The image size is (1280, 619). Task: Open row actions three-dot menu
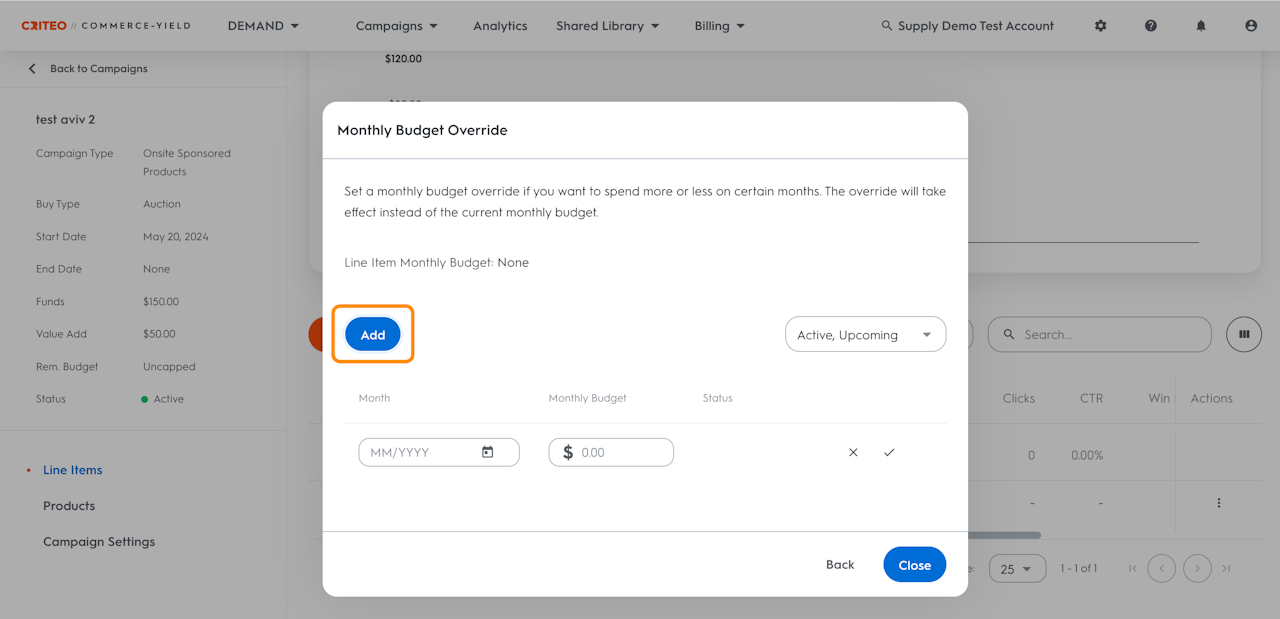tap(1218, 503)
